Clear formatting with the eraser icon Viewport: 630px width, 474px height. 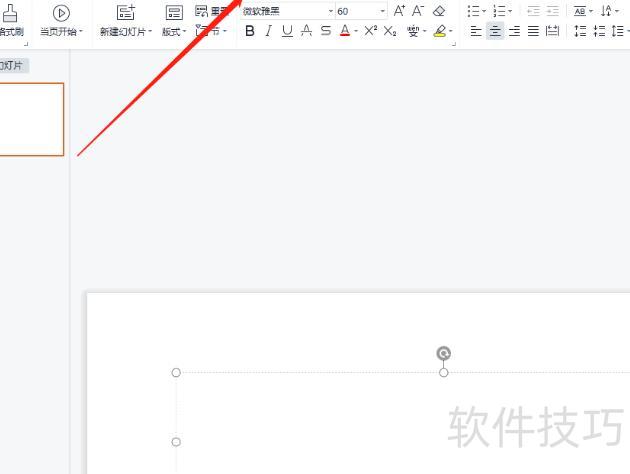439,11
